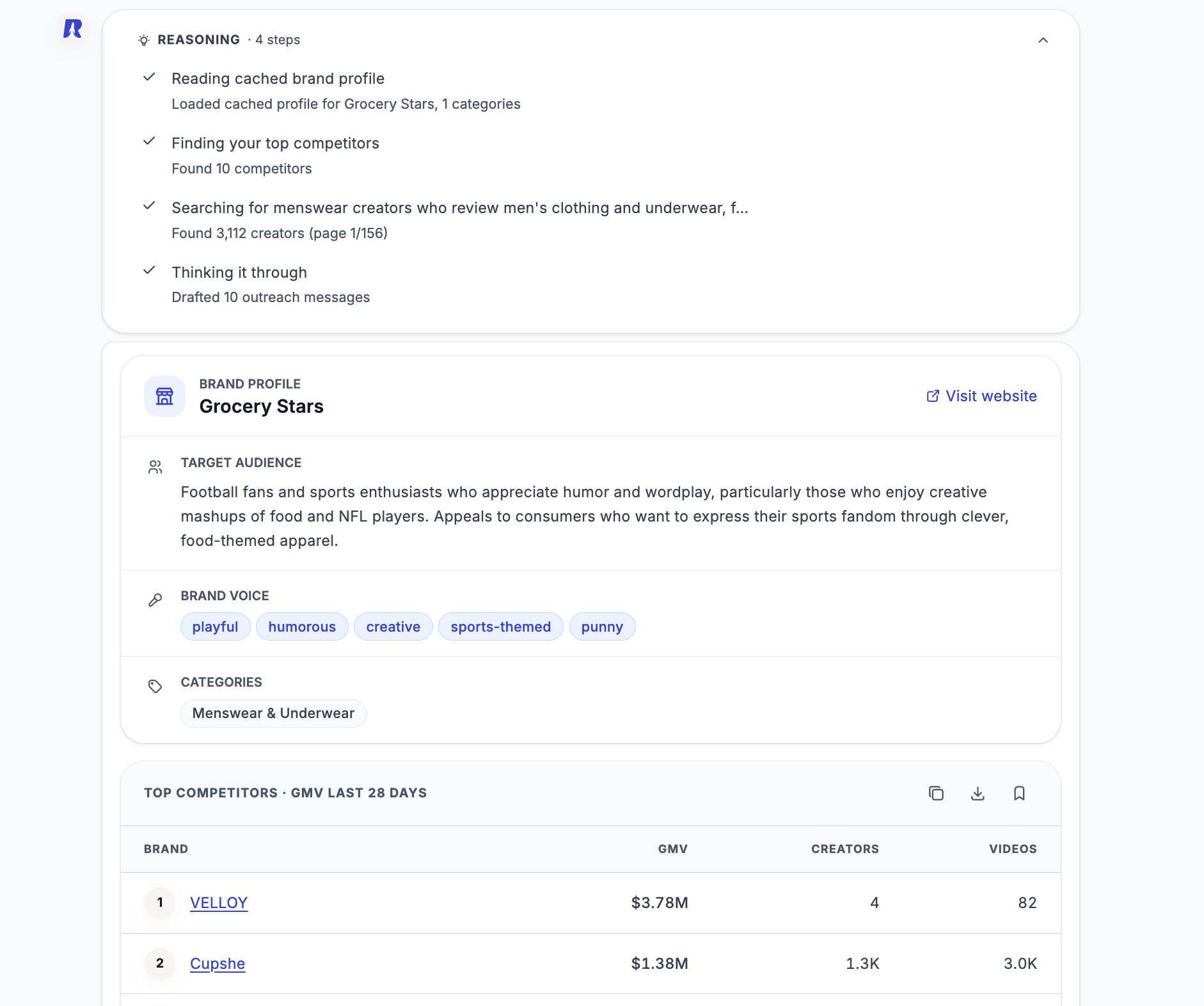Copy the top competitors table
Viewport: 1204px width, 1006px height.
[x=936, y=794]
